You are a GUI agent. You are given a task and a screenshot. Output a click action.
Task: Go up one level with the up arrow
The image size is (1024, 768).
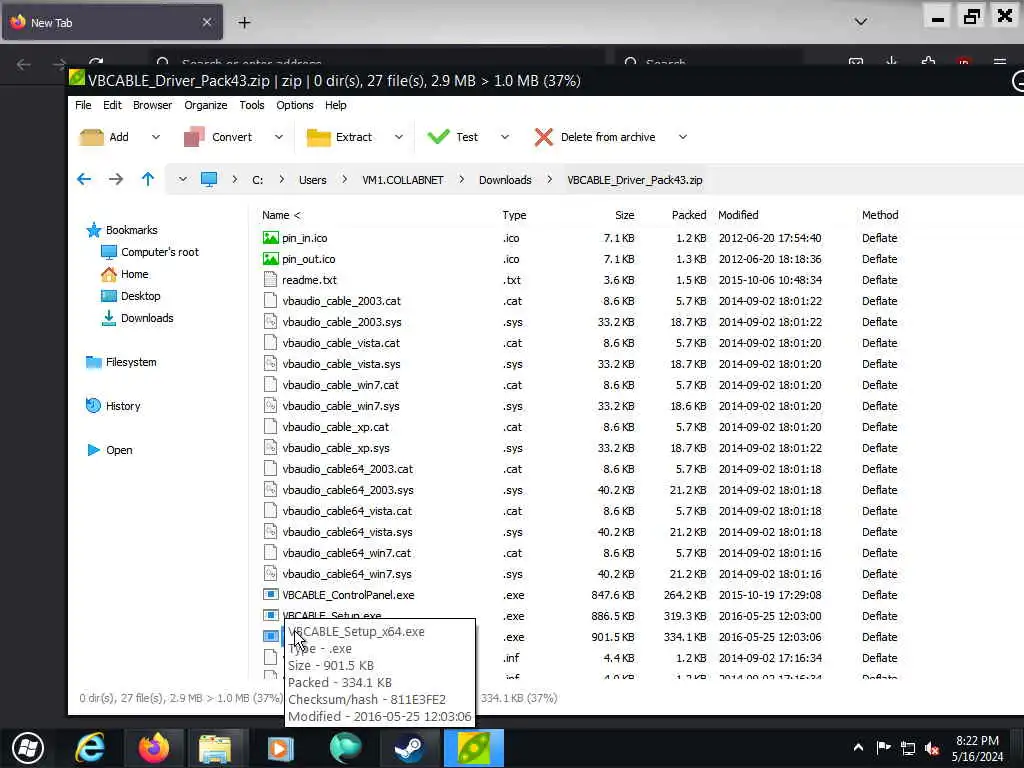click(x=148, y=179)
